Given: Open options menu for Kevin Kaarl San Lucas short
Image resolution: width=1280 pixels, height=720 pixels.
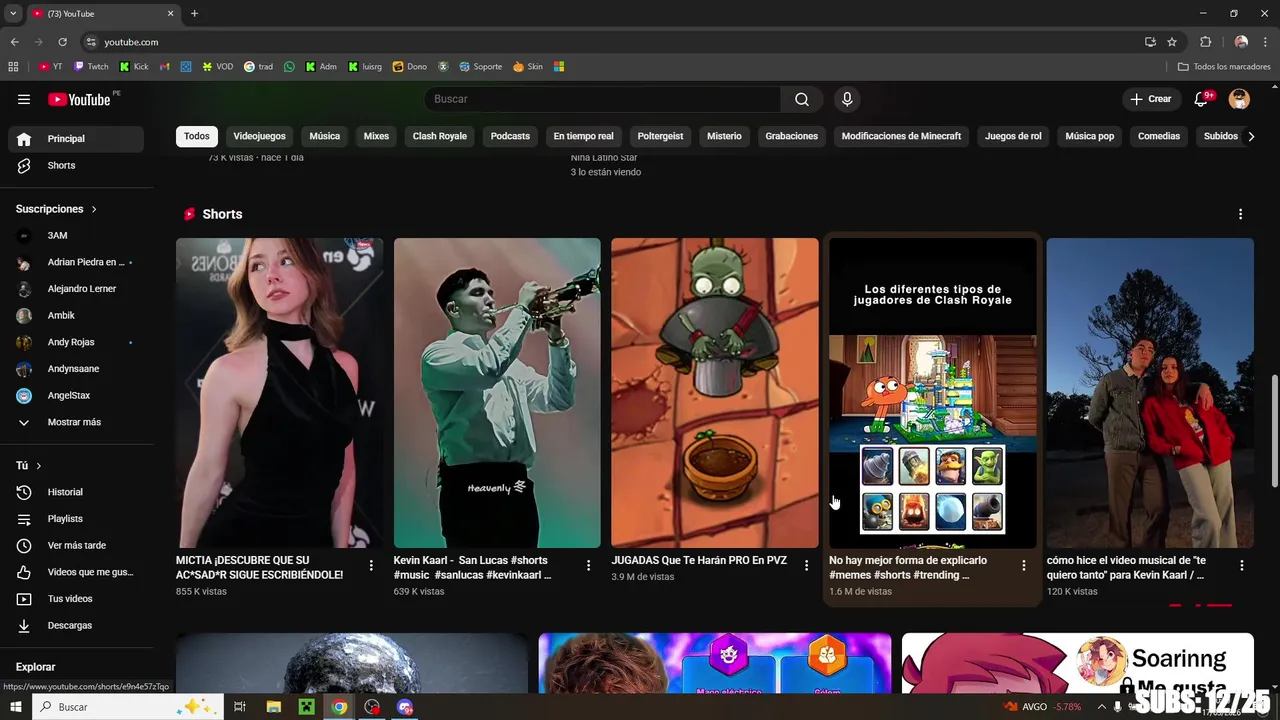Looking at the screenshot, I should [588, 566].
